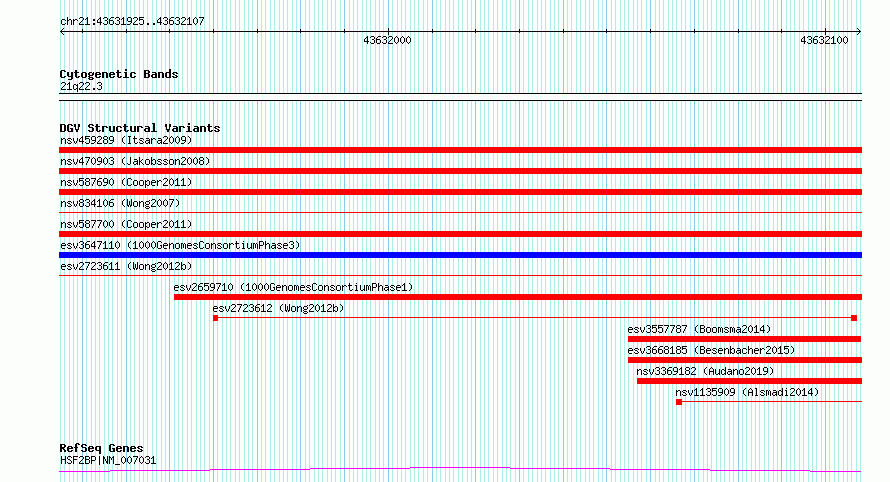
Task: Click the 43632000 ruler position label
Action: coord(387,40)
